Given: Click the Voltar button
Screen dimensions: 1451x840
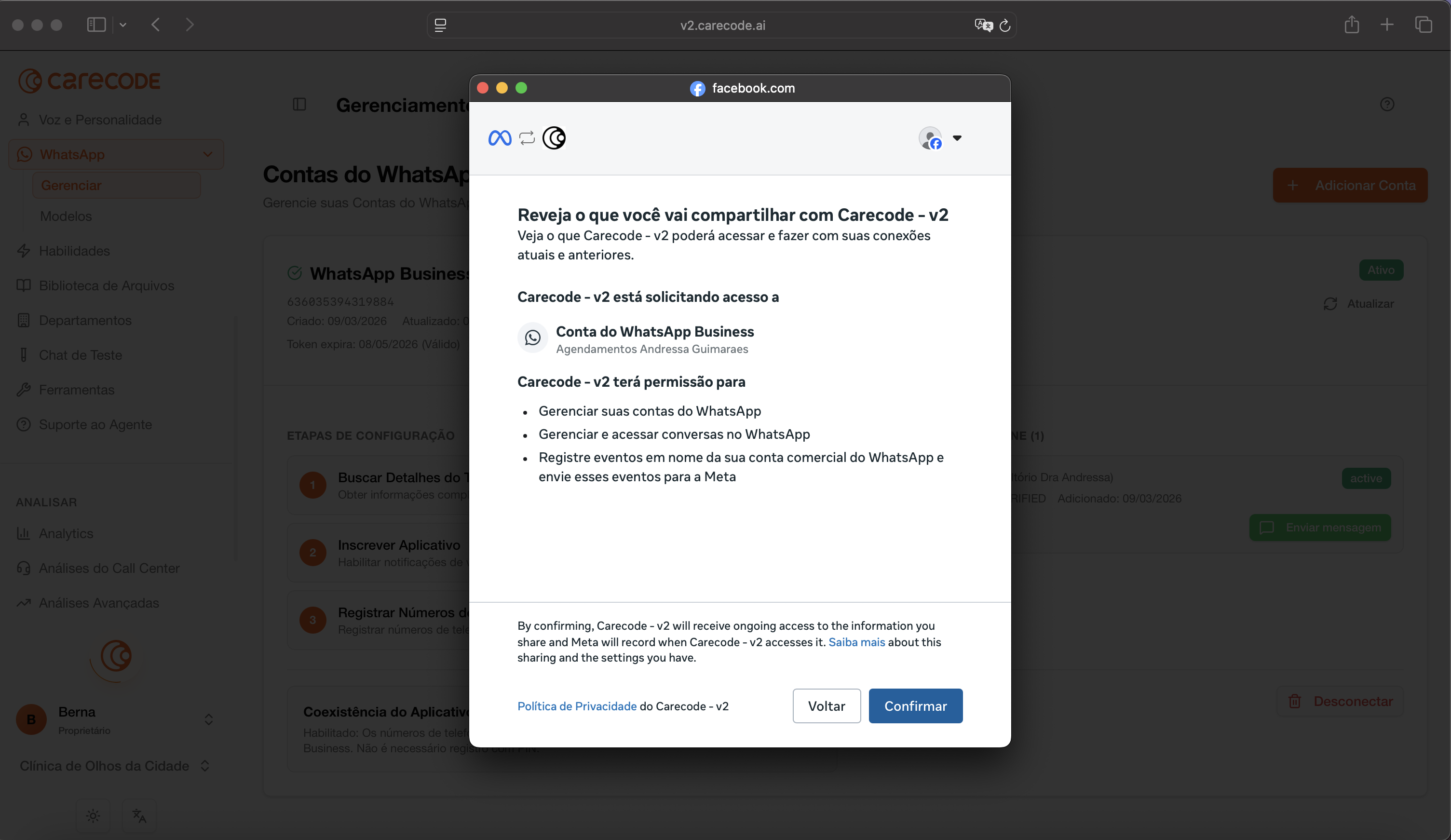Looking at the screenshot, I should point(826,706).
